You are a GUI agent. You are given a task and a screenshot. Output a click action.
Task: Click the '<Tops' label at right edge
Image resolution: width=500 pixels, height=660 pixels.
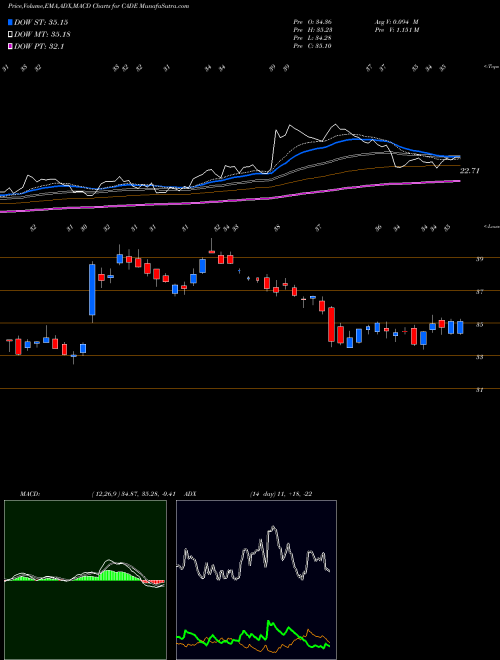coord(491,66)
